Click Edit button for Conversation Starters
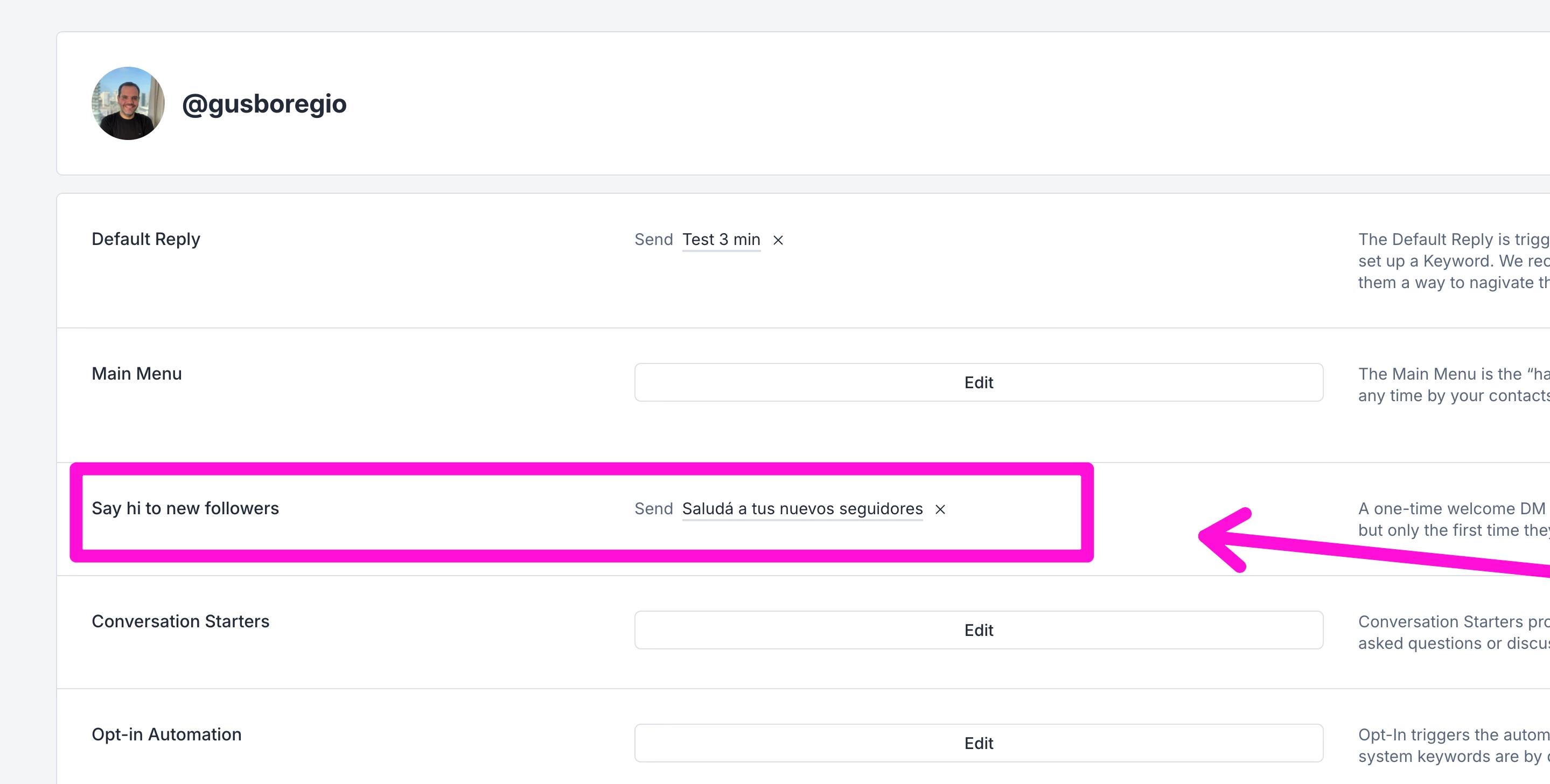1550x784 pixels. tap(979, 630)
